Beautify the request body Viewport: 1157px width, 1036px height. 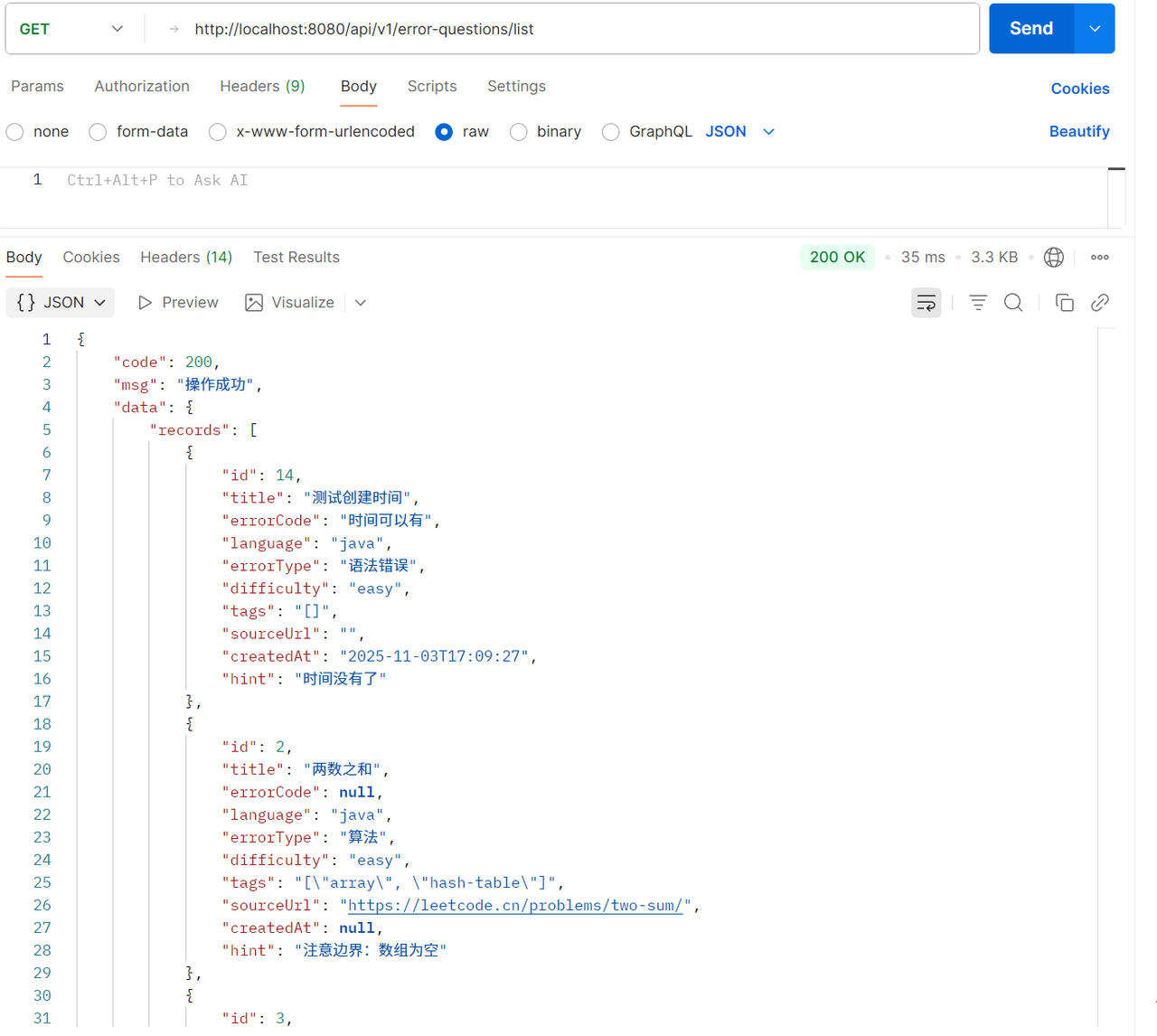(1079, 132)
